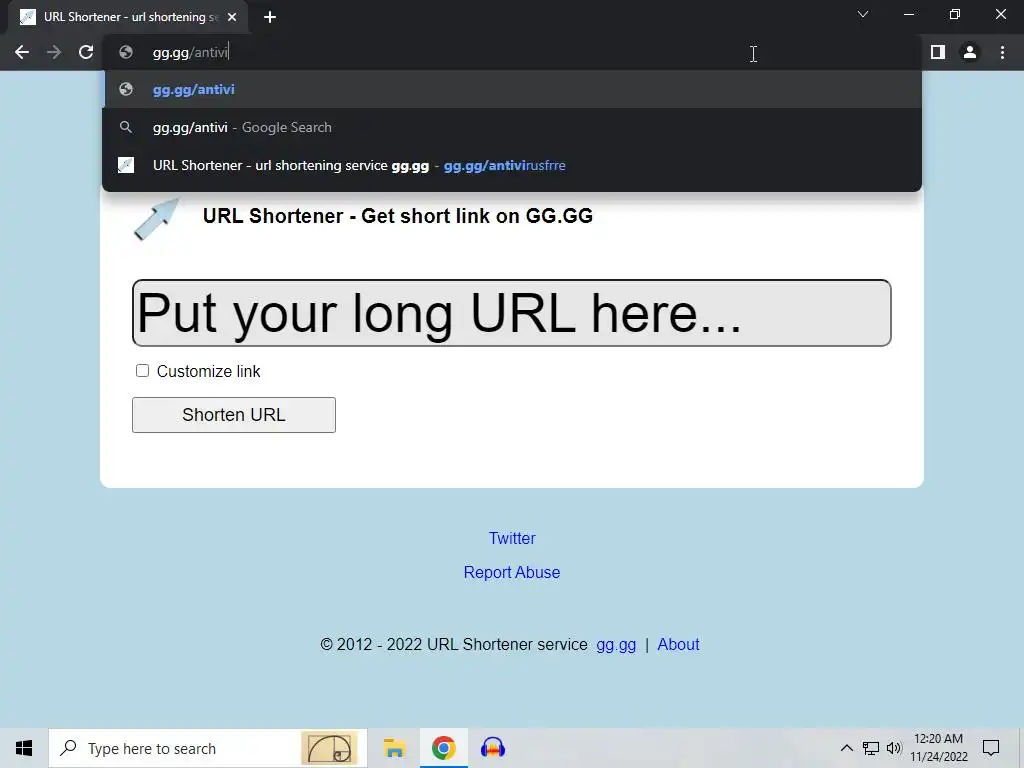Viewport: 1024px width, 768px height.
Task: Choose the gg.gg/antivi URL suggestion
Action: (x=512, y=89)
